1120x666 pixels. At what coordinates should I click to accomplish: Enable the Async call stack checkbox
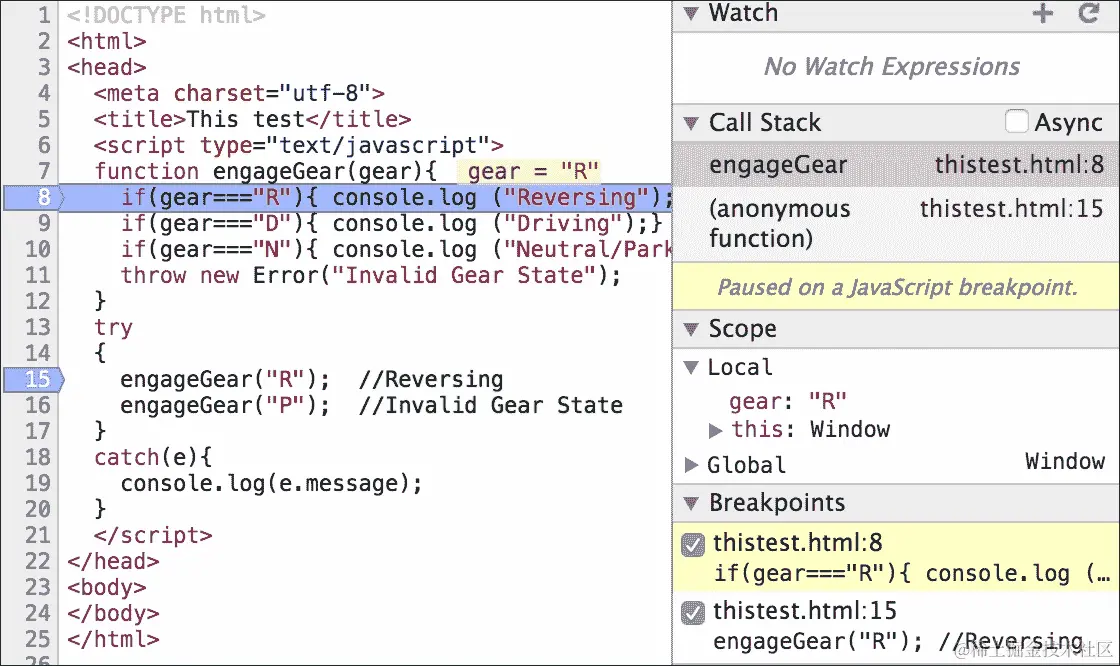pyautogui.click(x=1016, y=122)
